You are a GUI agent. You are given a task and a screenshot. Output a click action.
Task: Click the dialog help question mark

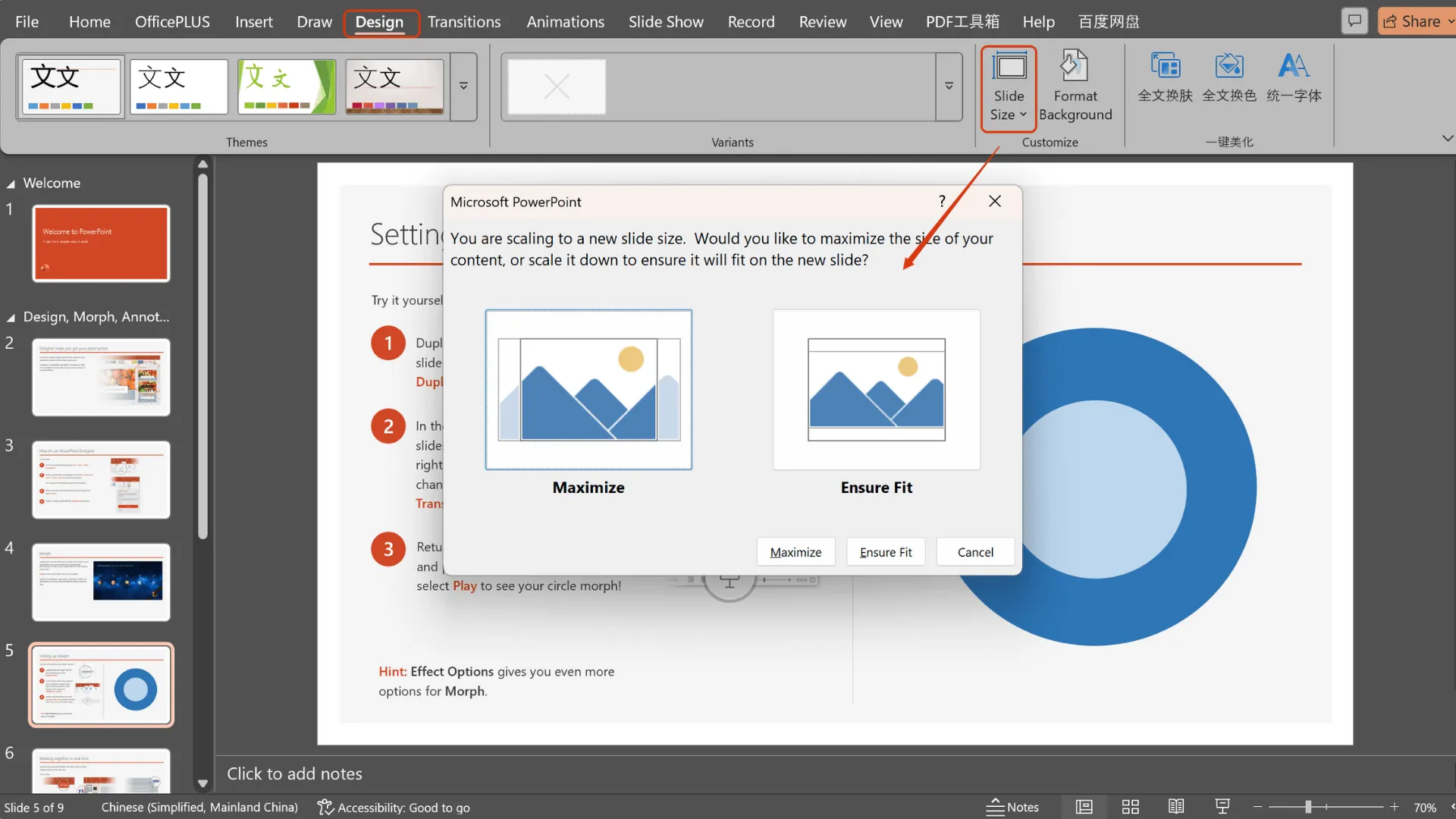[x=942, y=201]
